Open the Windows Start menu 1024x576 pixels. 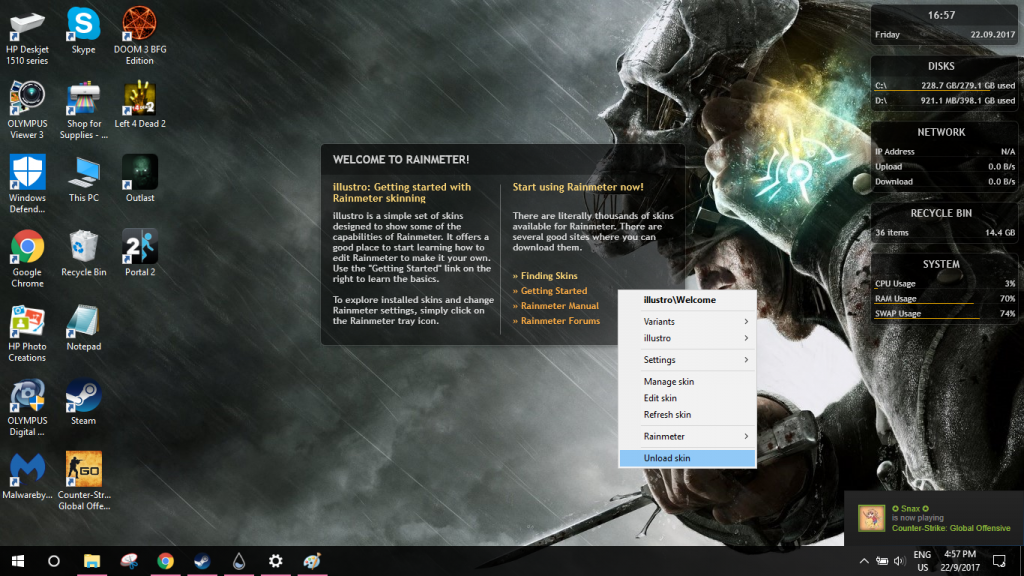click(18, 561)
